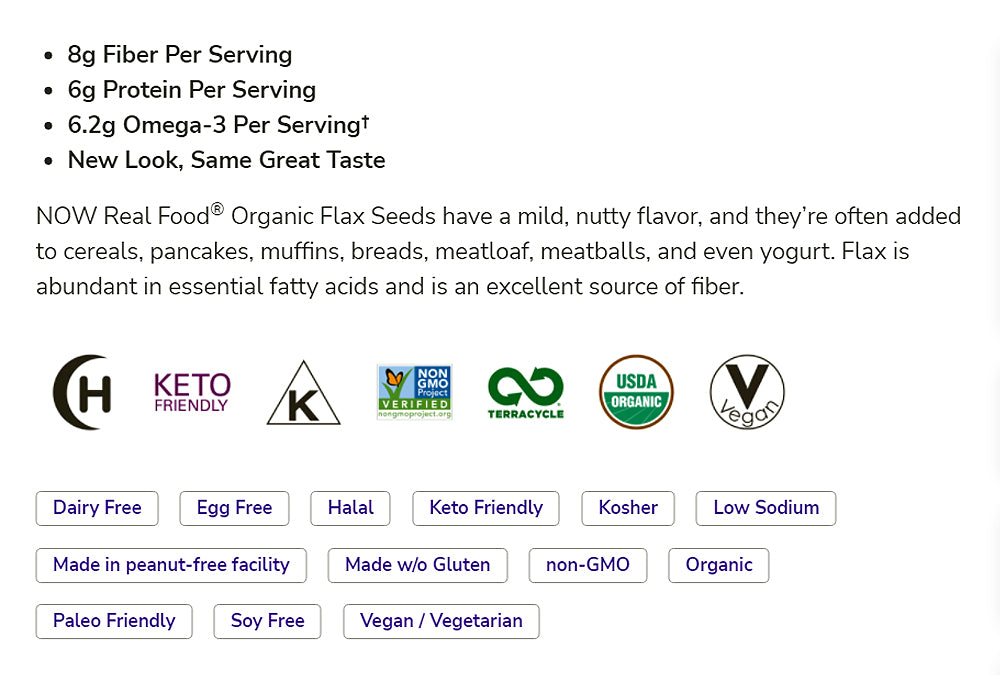Select the Egg Free tag
Image resolution: width=1000 pixels, height=675 pixels.
(234, 508)
